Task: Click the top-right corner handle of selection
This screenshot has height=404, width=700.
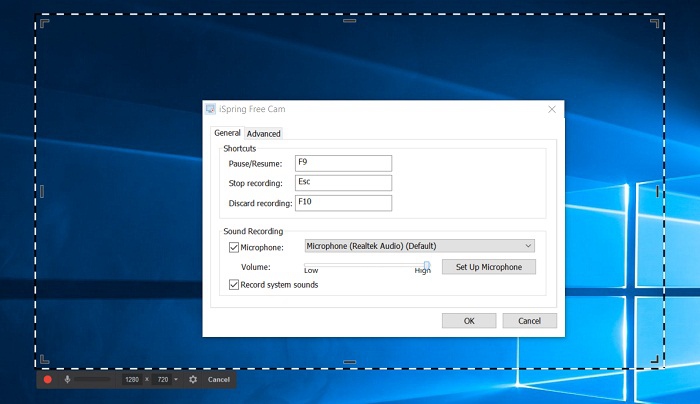Action: point(654,23)
